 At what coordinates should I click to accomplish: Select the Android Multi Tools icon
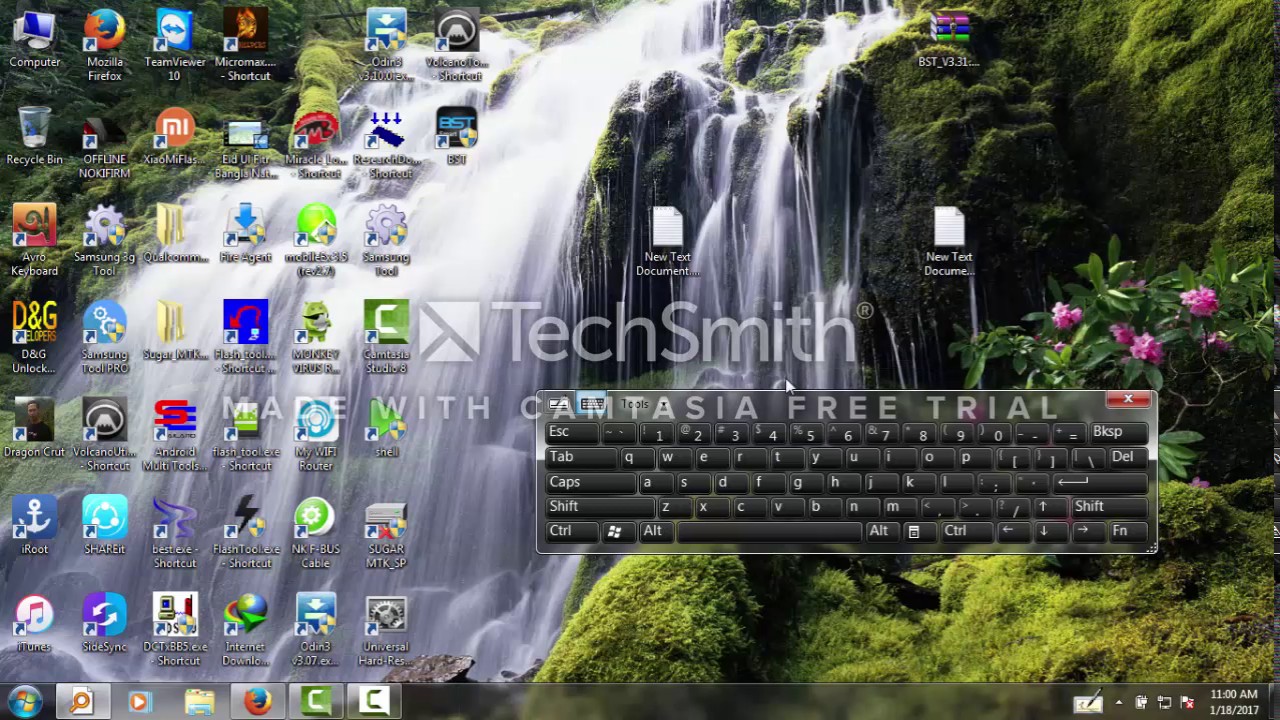pos(174,436)
